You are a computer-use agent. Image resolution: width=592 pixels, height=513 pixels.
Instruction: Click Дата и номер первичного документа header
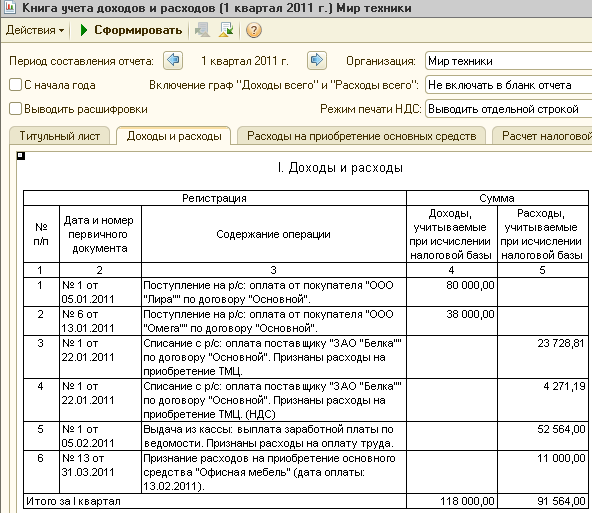[x=100, y=234]
